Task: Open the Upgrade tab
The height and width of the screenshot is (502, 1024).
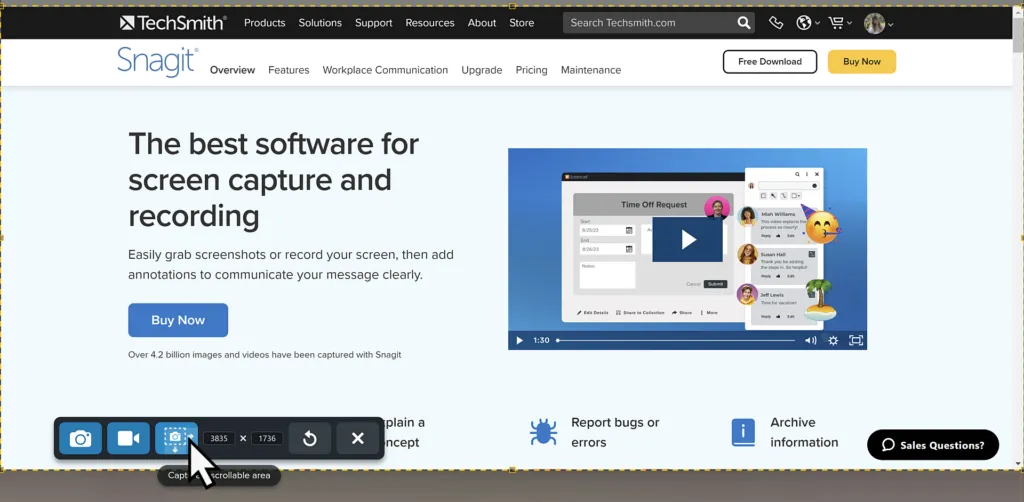Action: click(x=482, y=70)
